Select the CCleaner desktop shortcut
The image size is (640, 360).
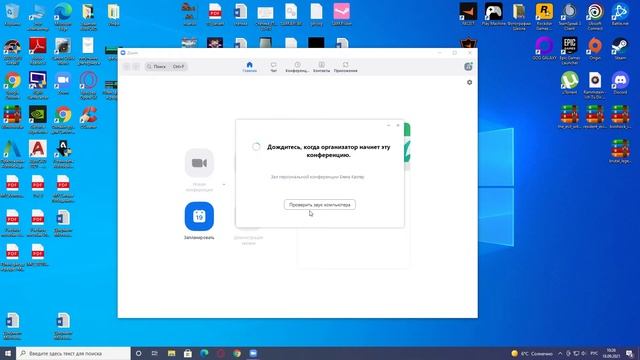click(x=88, y=117)
